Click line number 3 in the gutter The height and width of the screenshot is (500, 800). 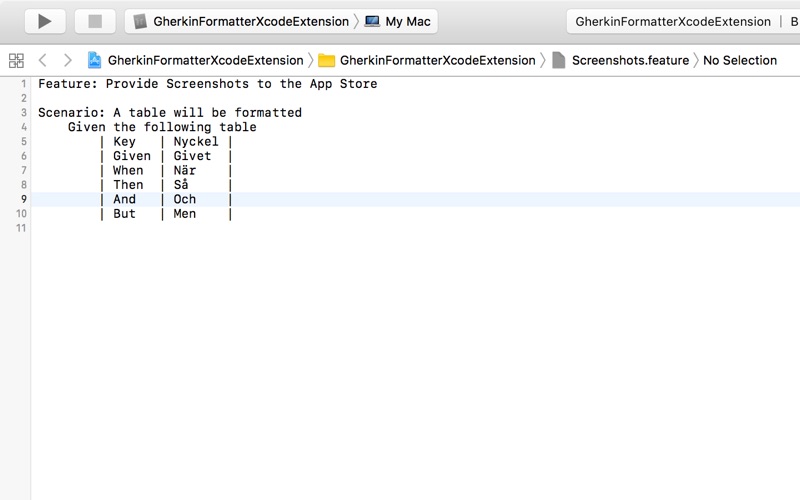pos(23,113)
